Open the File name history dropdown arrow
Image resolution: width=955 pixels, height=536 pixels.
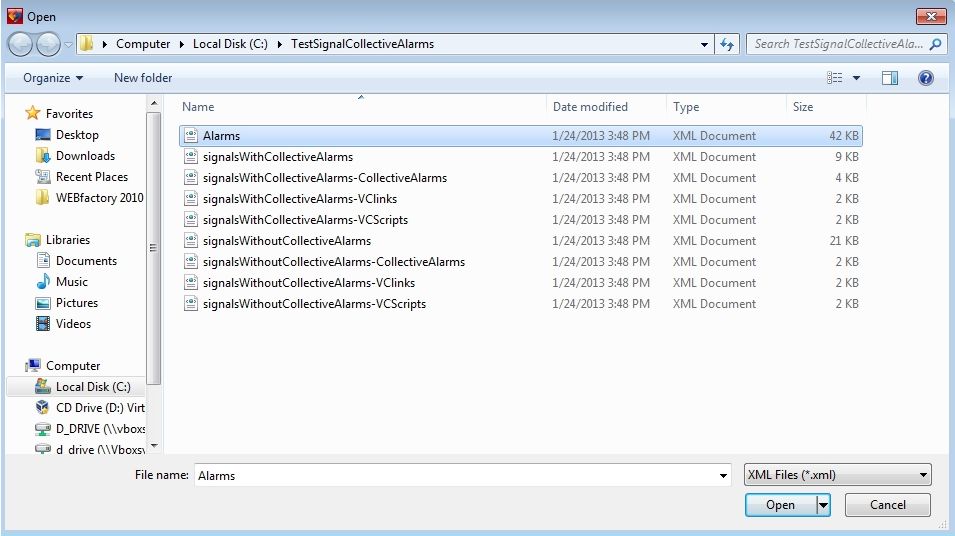coord(723,476)
